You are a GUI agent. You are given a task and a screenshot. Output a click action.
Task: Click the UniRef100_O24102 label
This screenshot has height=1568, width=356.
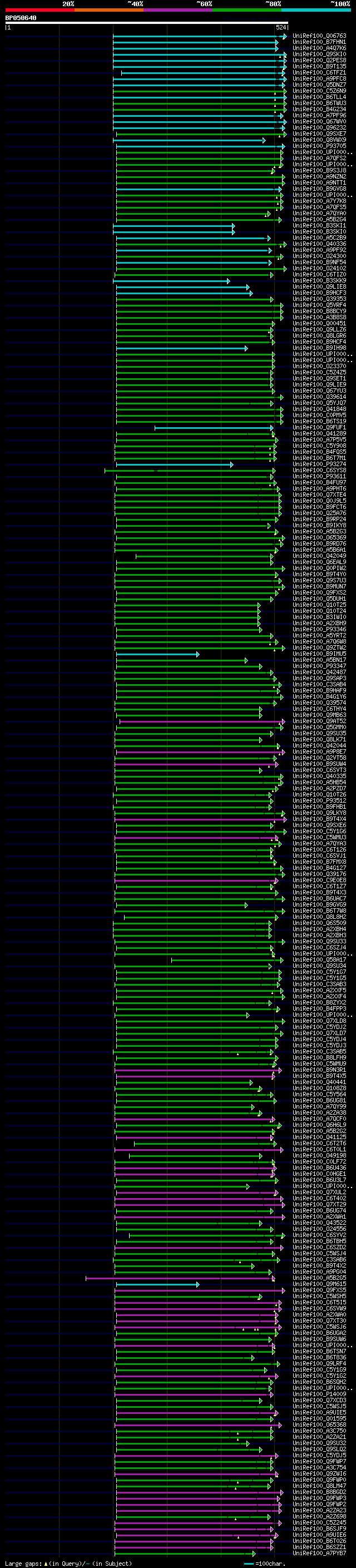[x=319, y=269]
